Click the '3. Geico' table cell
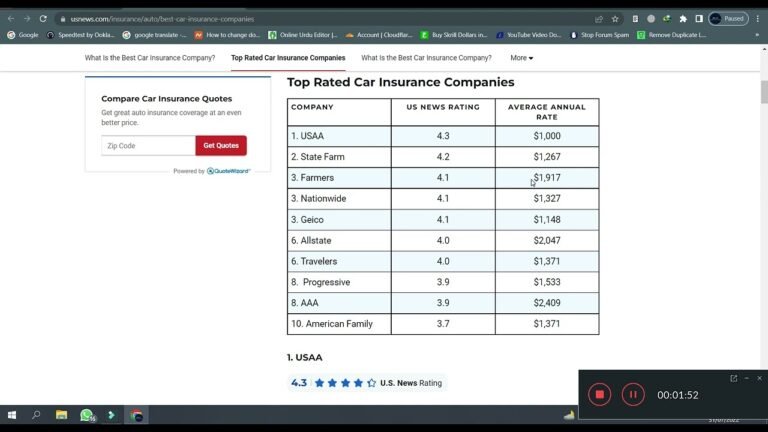The width and height of the screenshot is (768, 432). click(339, 219)
